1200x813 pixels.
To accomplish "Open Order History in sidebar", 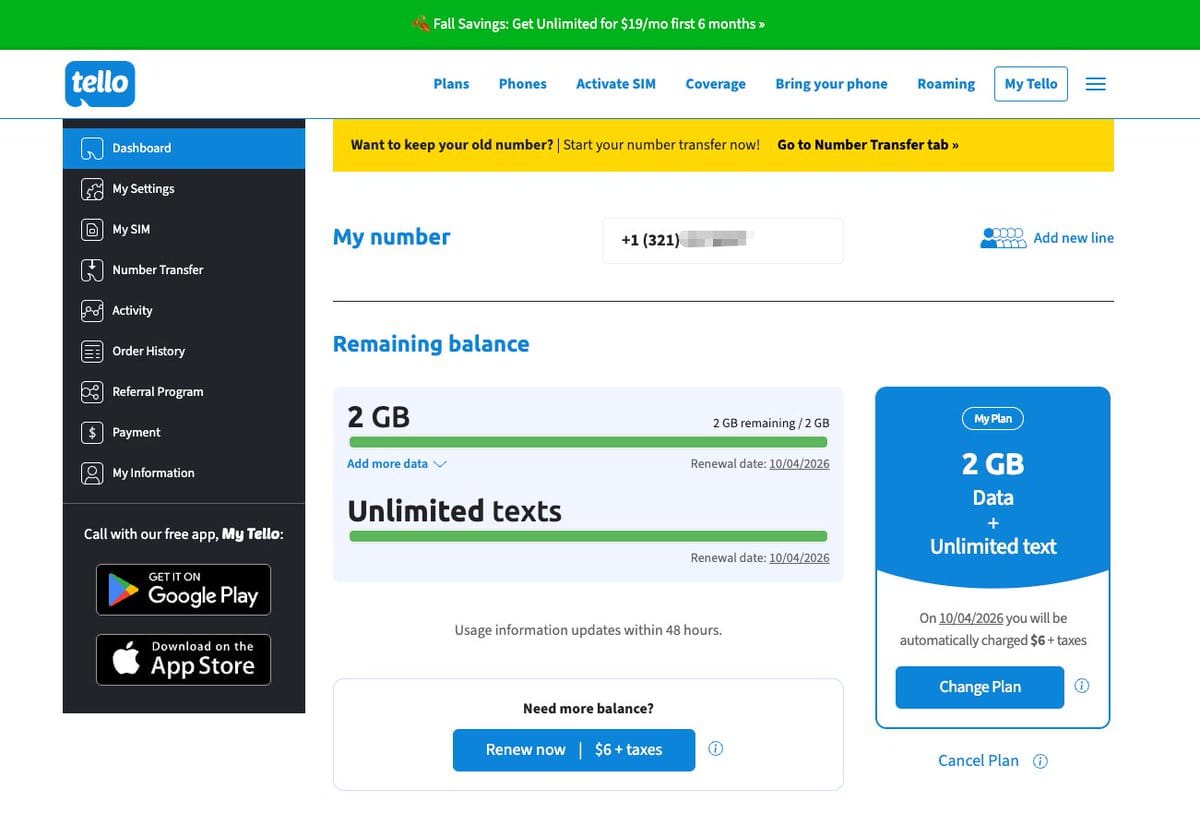I will point(184,351).
